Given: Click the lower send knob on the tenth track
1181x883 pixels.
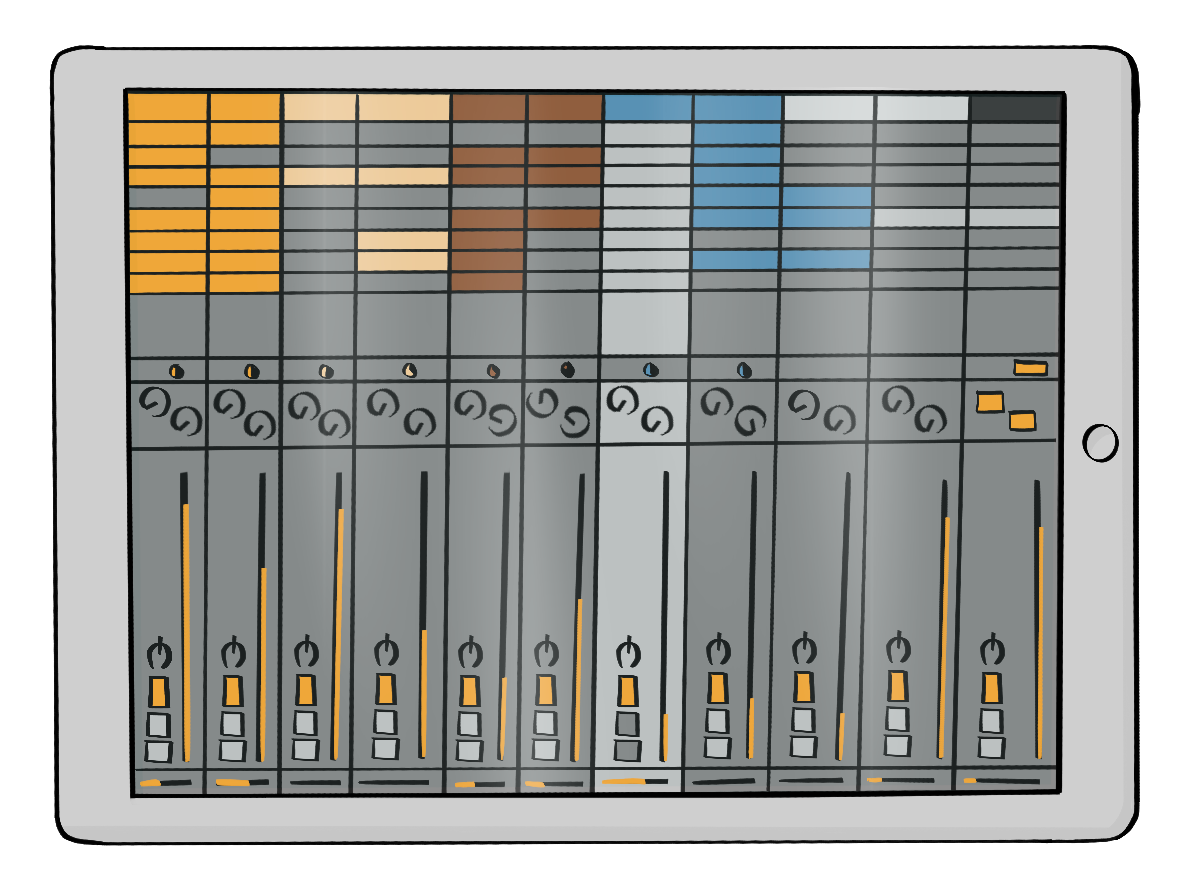Looking at the screenshot, I should click(x=930, y=417).
